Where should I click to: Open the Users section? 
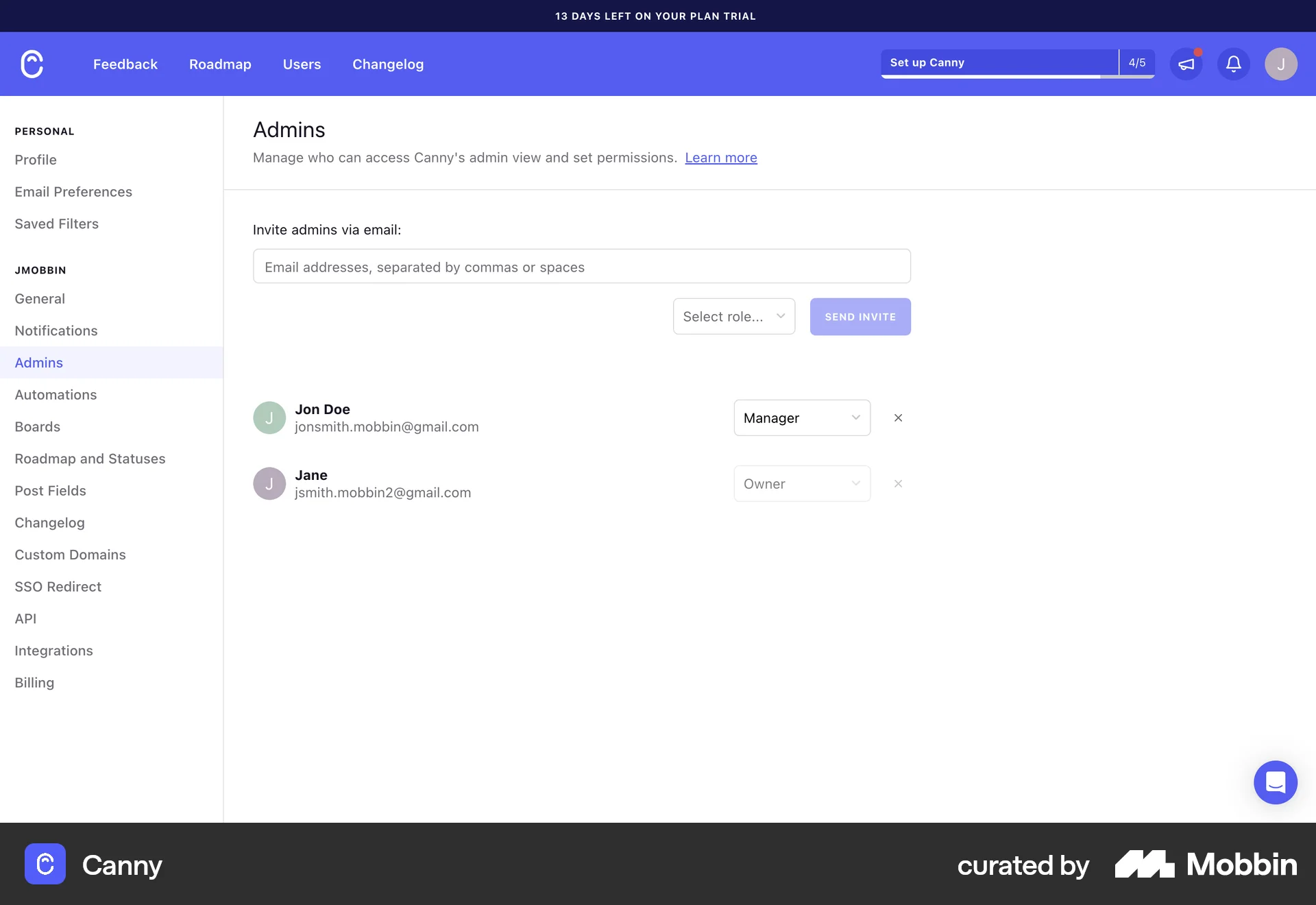point(302,64)
